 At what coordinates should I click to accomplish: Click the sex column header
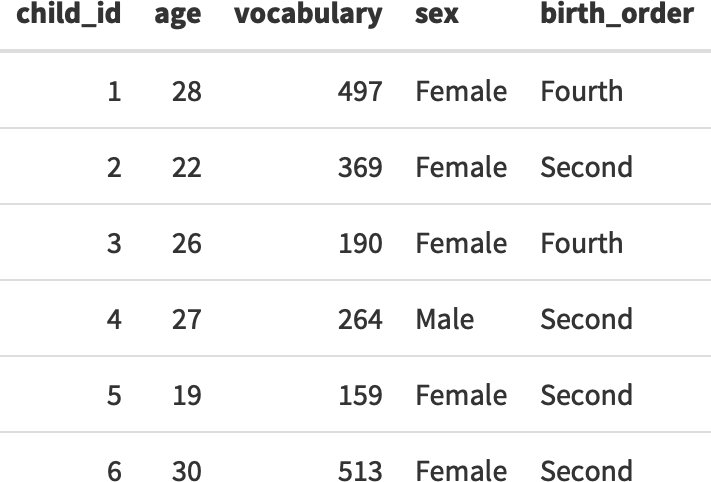pyautogui.click(x=437, y=15)
